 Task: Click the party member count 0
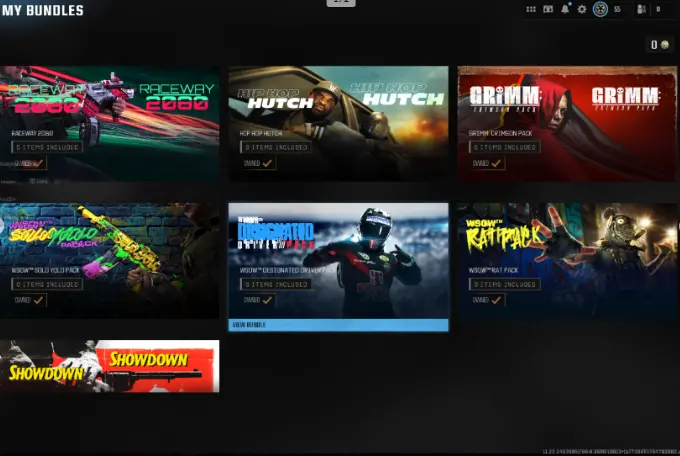(658, 9)
